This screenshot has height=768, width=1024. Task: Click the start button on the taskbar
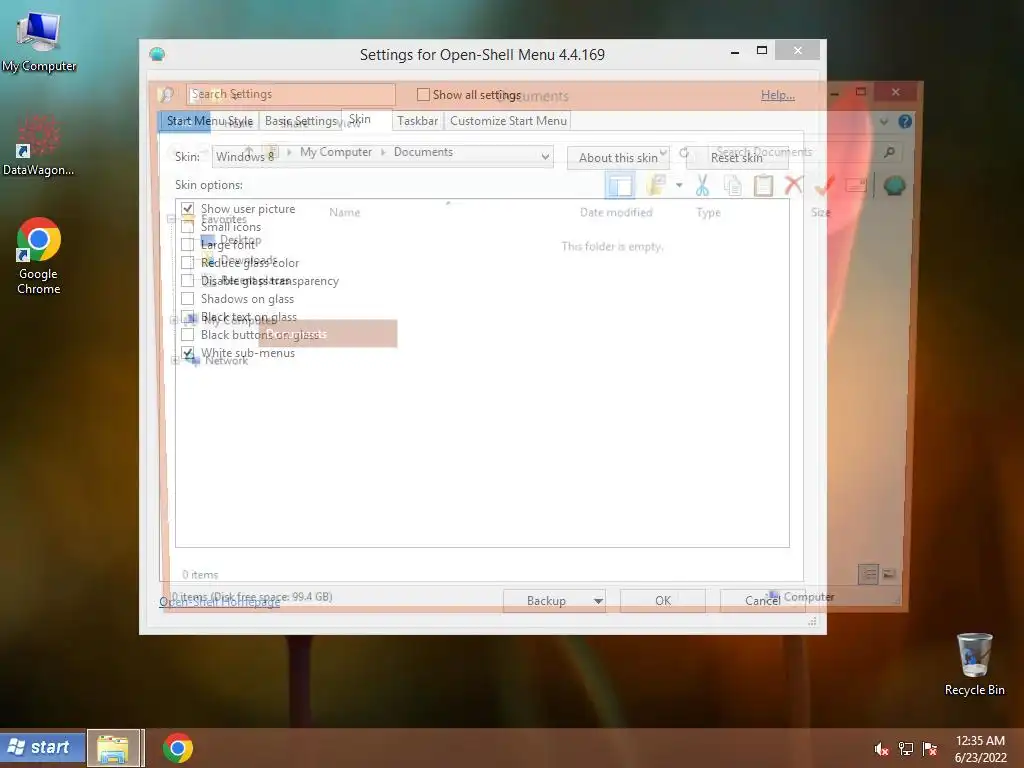coord(42,748)
